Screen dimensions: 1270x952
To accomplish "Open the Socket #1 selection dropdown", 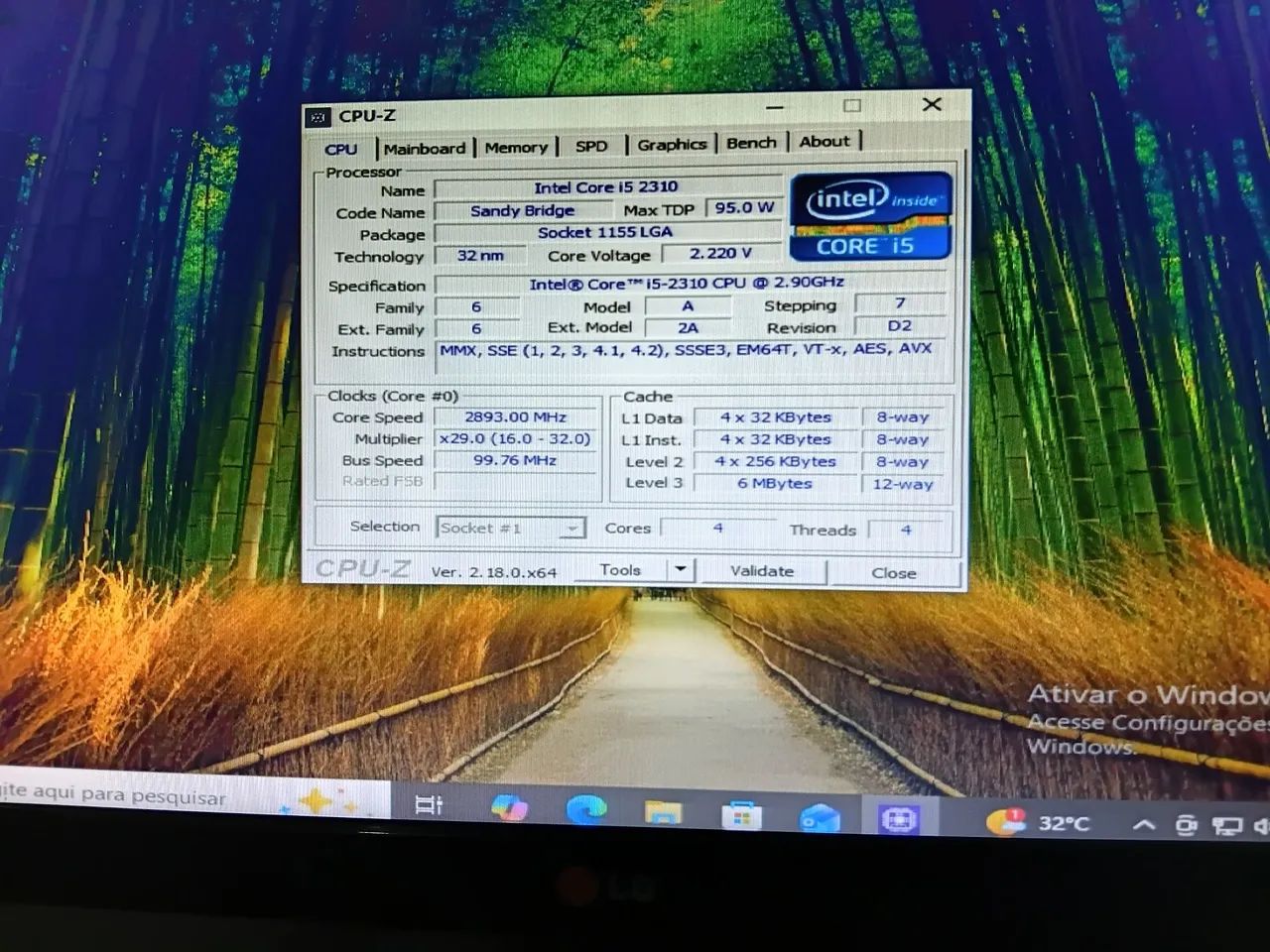I will coord(571,528).
